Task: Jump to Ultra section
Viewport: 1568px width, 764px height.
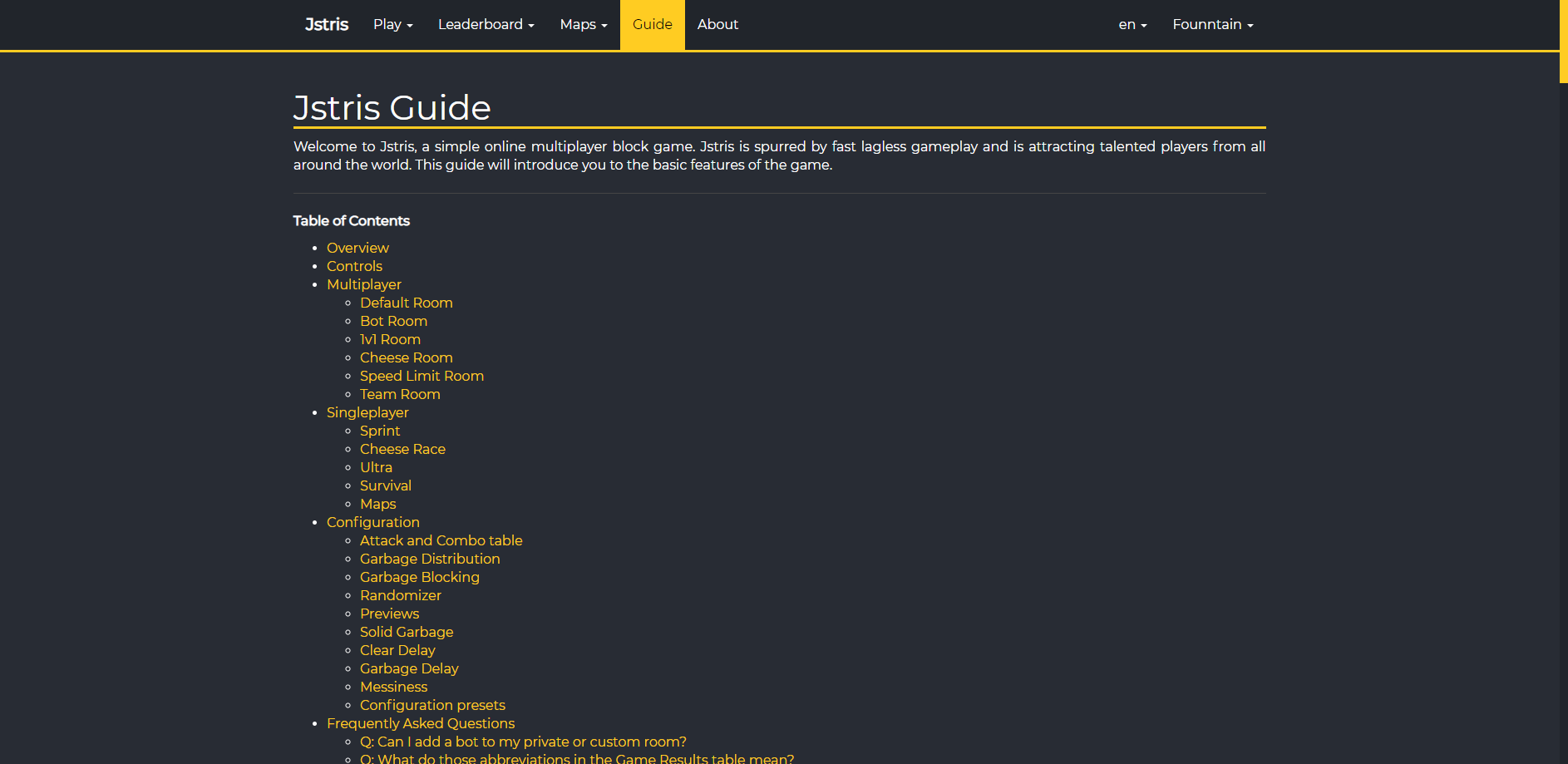Action: coord(376,467)
